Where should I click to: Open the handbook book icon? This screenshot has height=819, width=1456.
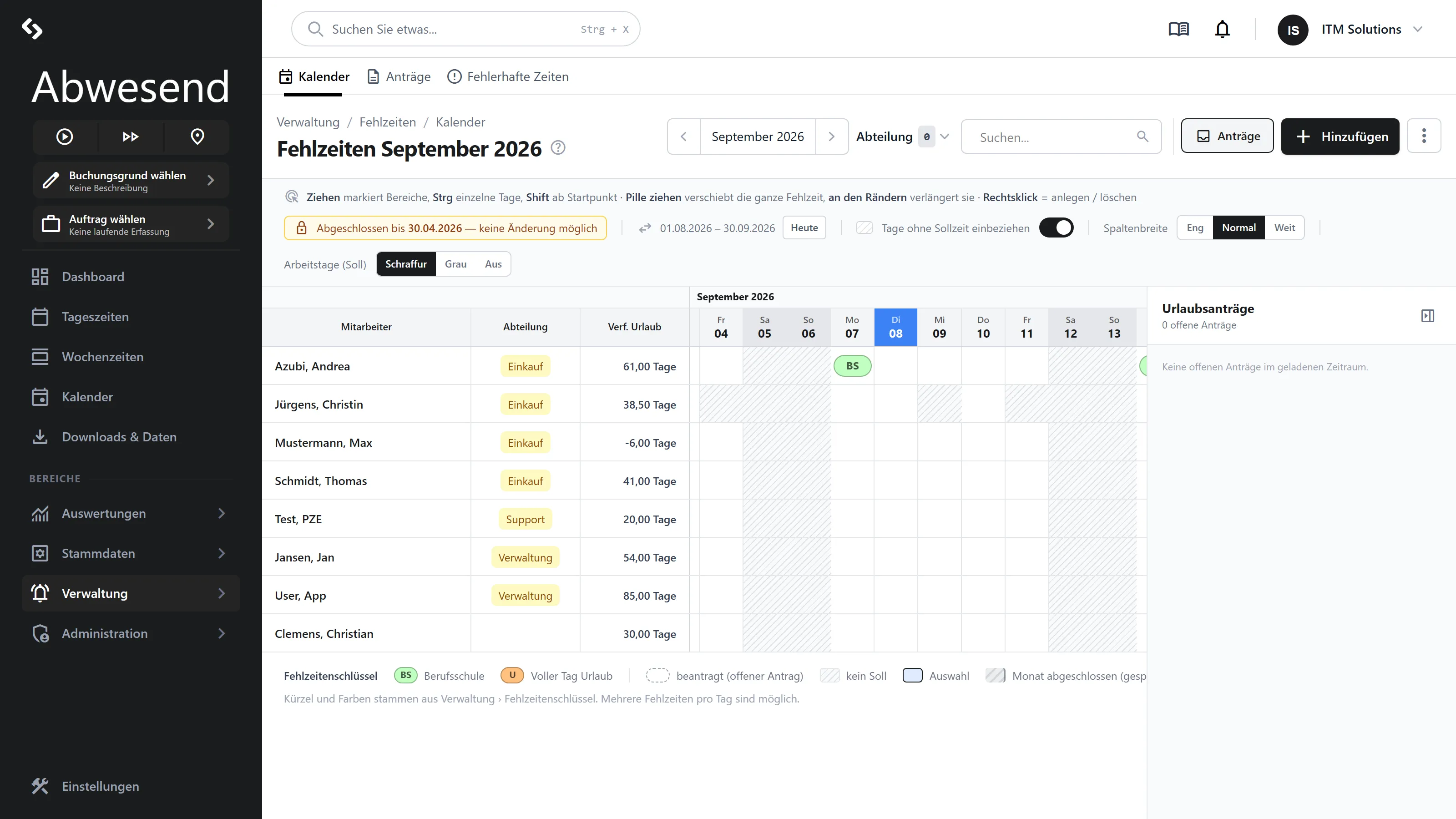point(1178,29)
